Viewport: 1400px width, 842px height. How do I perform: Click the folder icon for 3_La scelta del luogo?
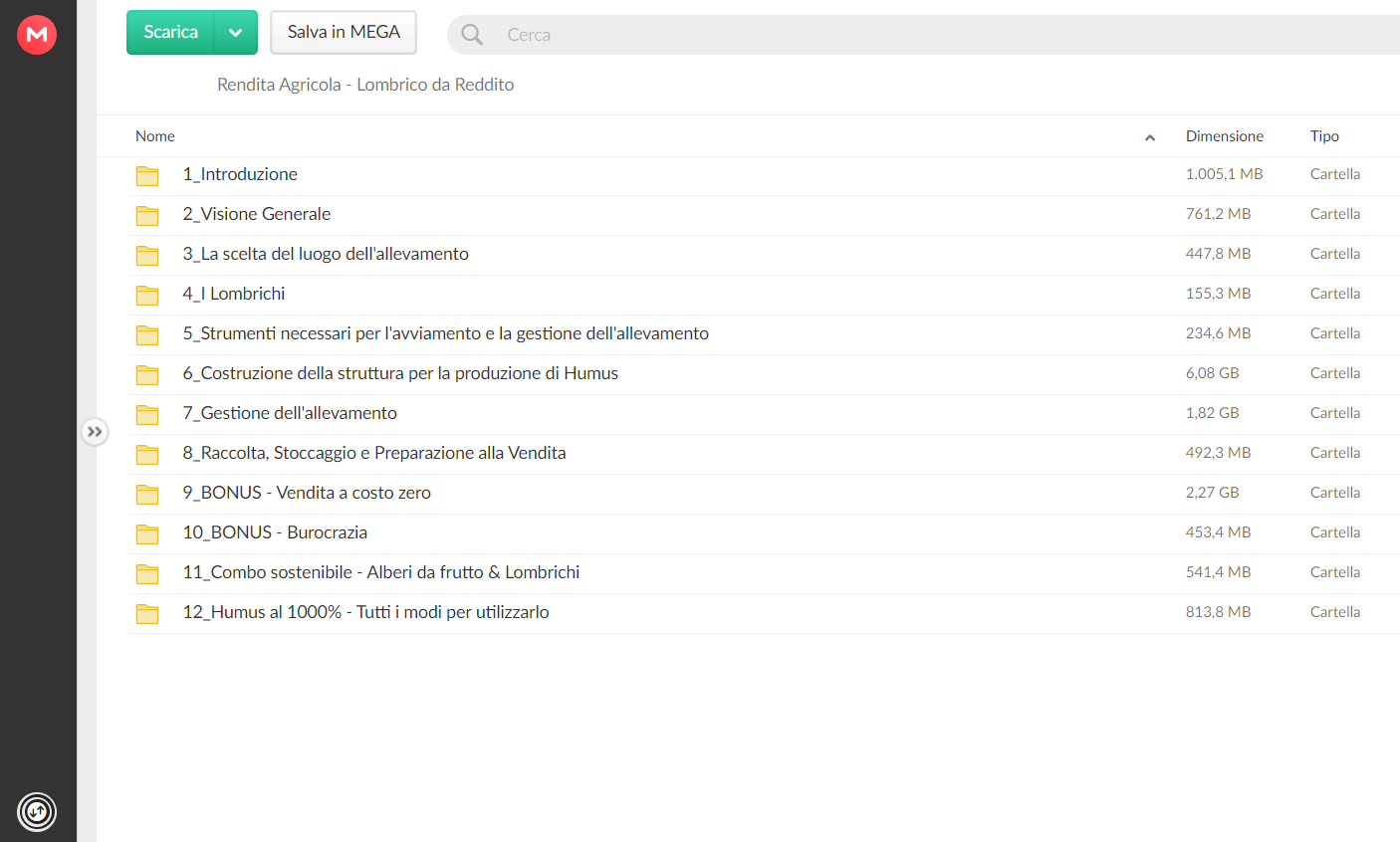(x=147, y=256)
